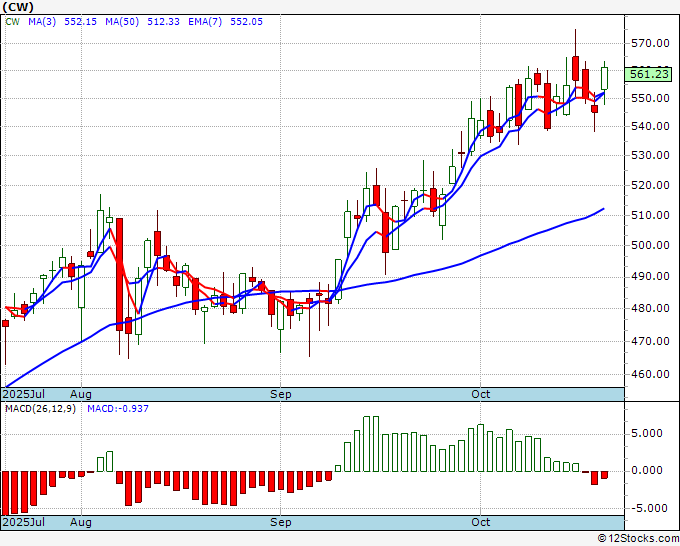Click the 510.00 price axis label
Screen dimensions: 680x546
pyautogui.click(x=650, y=215)
